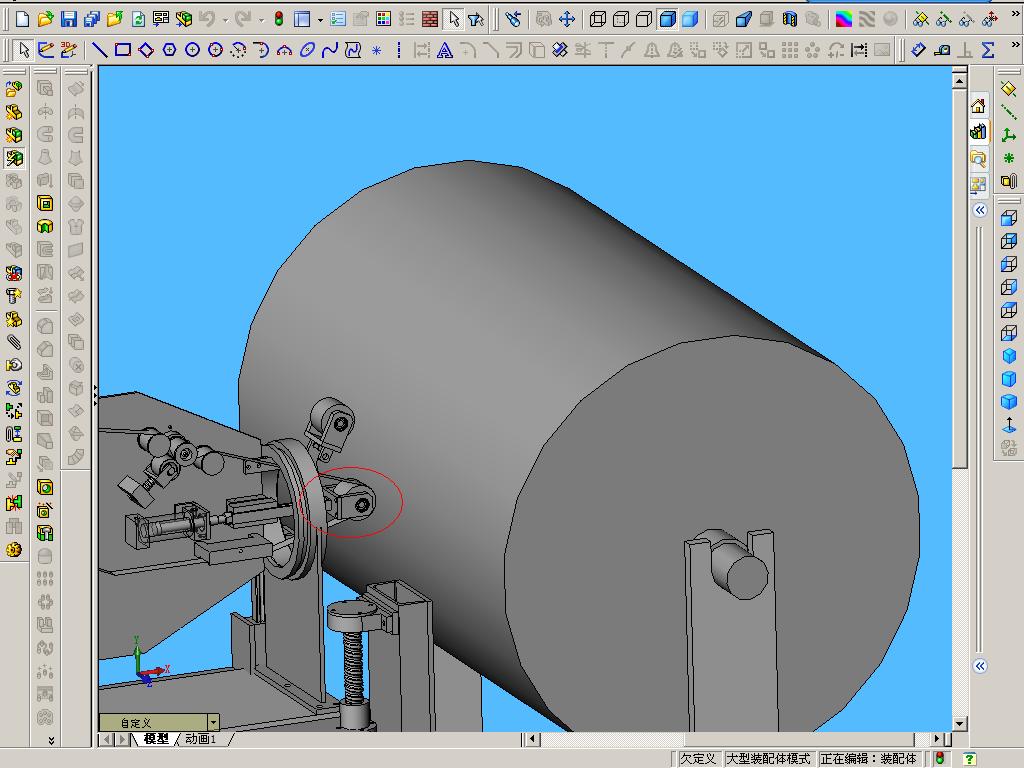Collapse the task pane with upper double chevron
1024x768 pixels.
(980, 210)
